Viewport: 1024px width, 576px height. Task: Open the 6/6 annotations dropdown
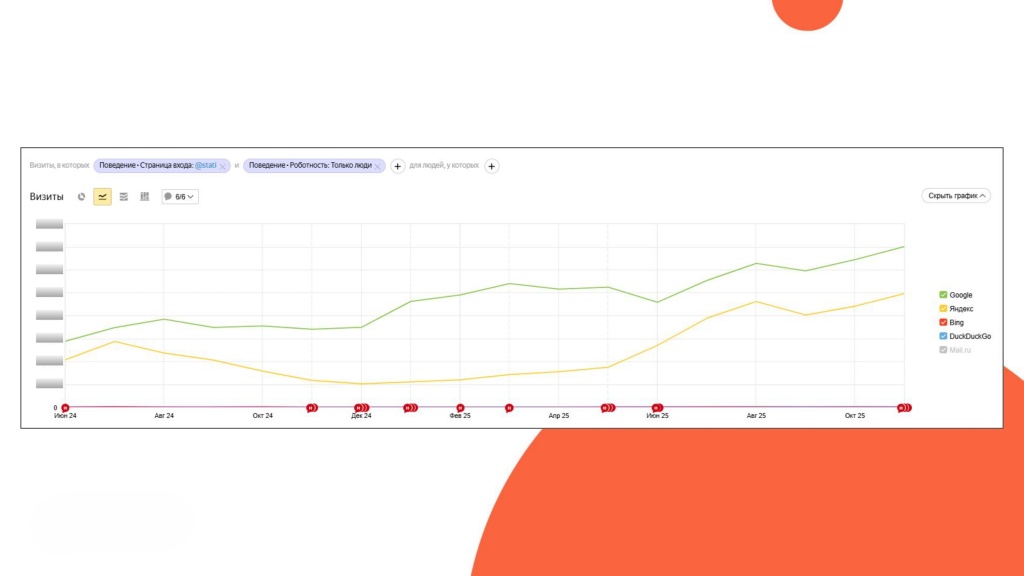pyautogui.click(x=180, y=197)
